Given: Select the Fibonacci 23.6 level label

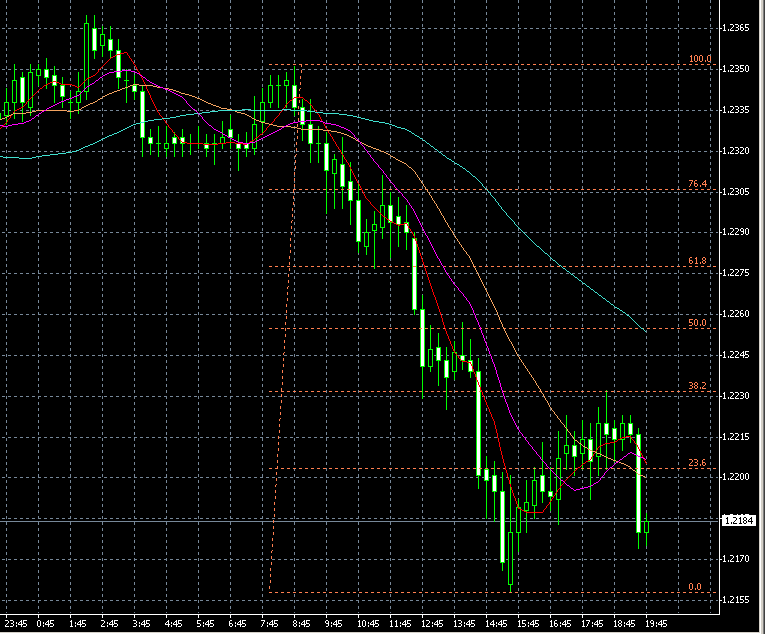Looking at the screenshot, I should [x=697, y=462].
